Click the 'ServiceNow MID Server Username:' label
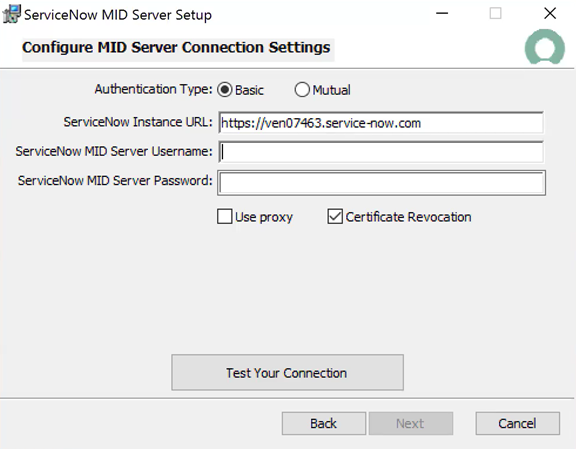The height and width of the screenshot is (449, 576). 114,151
